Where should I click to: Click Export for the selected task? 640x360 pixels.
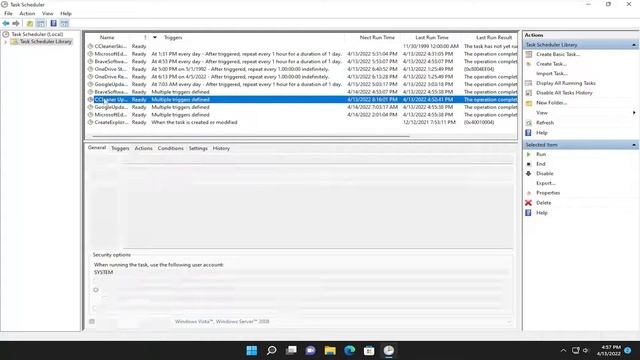(x=546, y=184)
